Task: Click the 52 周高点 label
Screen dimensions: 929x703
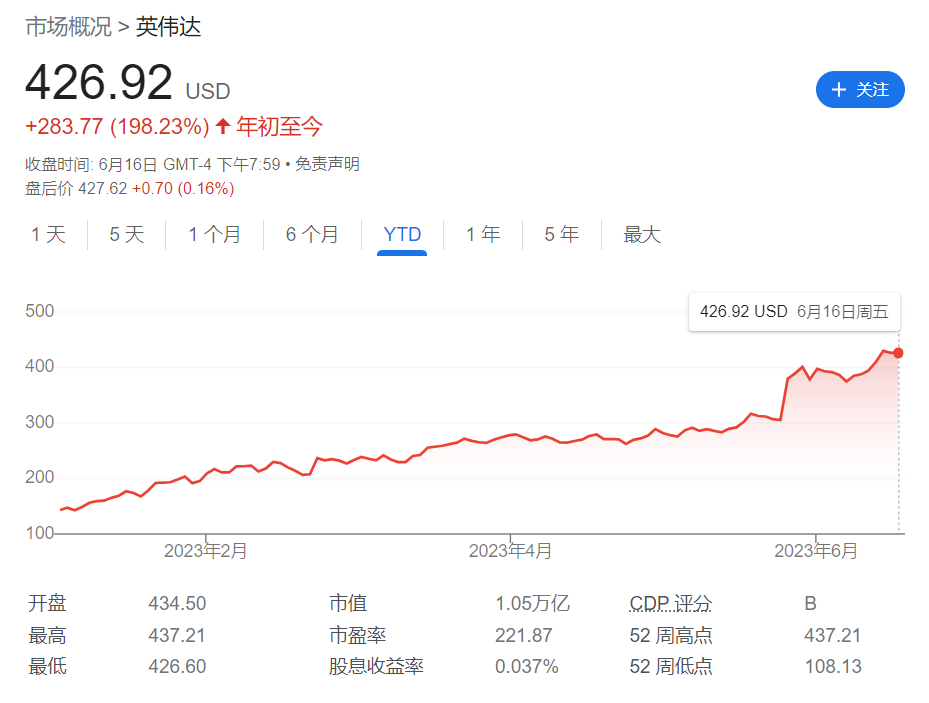Action: tap(671, 635)
